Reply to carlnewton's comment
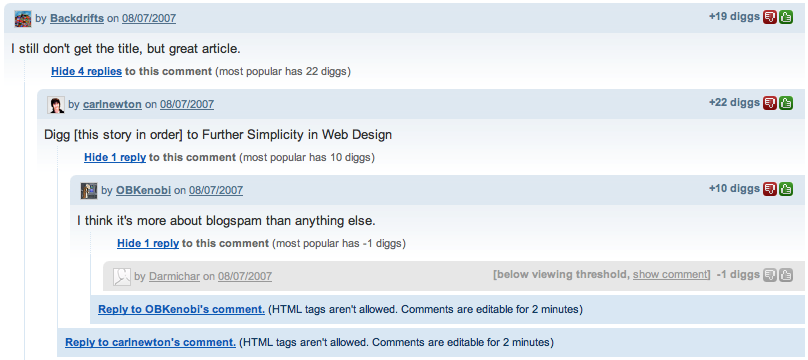Screen dimensions: 808x360 point(150,342)
